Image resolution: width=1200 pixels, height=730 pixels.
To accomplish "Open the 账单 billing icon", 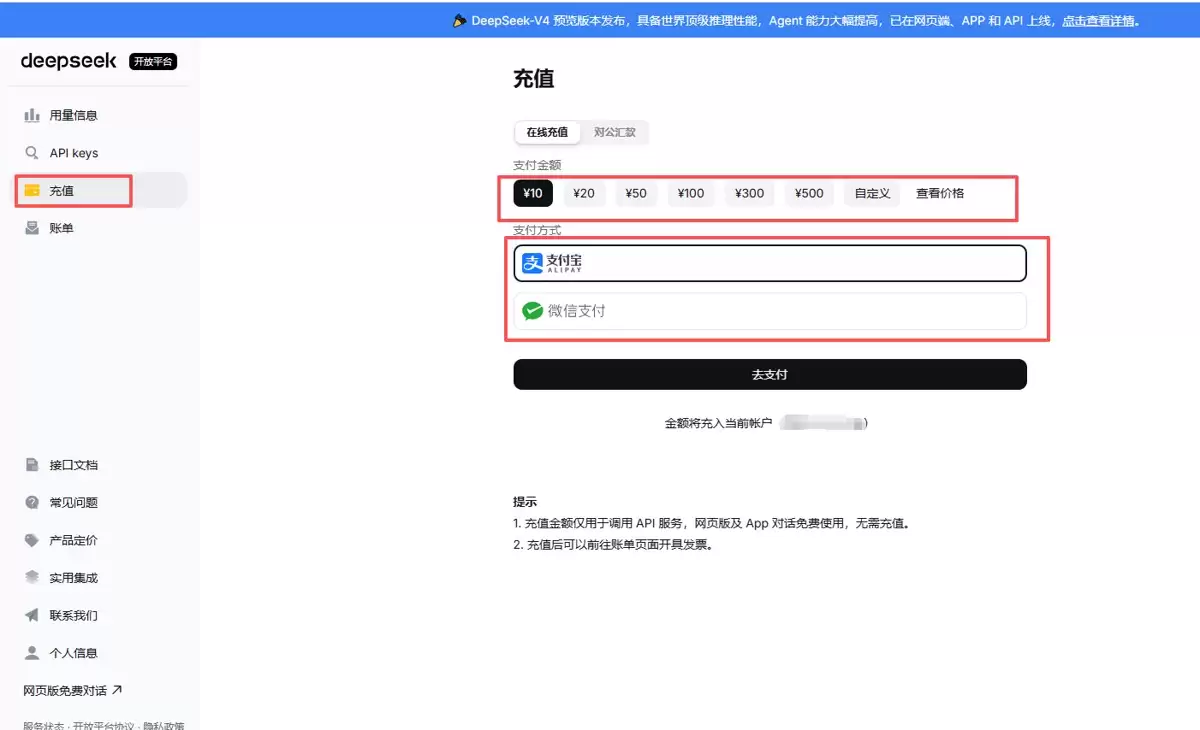I will pyautogui.click(x=32, y=228).
